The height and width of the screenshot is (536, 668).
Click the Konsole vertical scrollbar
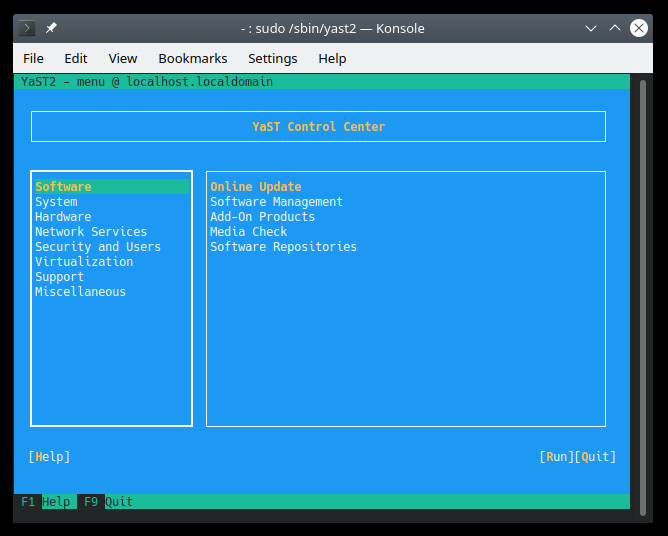tap(642, 297)
